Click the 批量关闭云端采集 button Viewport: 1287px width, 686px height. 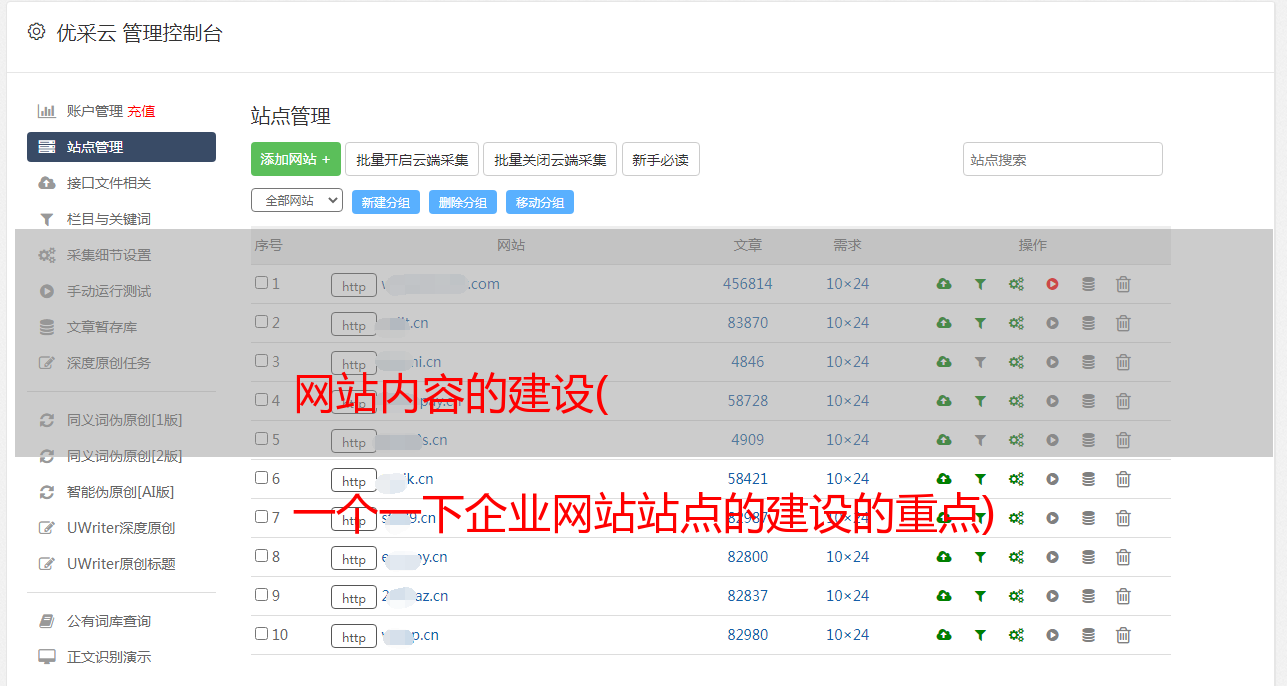click(x=550, y=159)
